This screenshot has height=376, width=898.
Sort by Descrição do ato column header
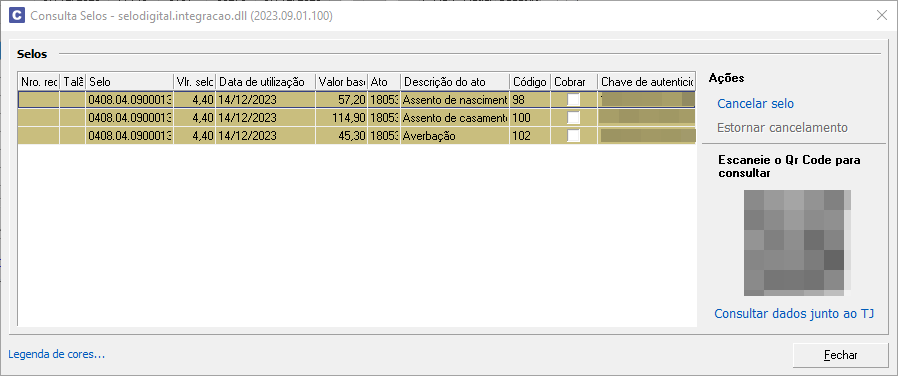pyautogui.click(x=455, y=81)
